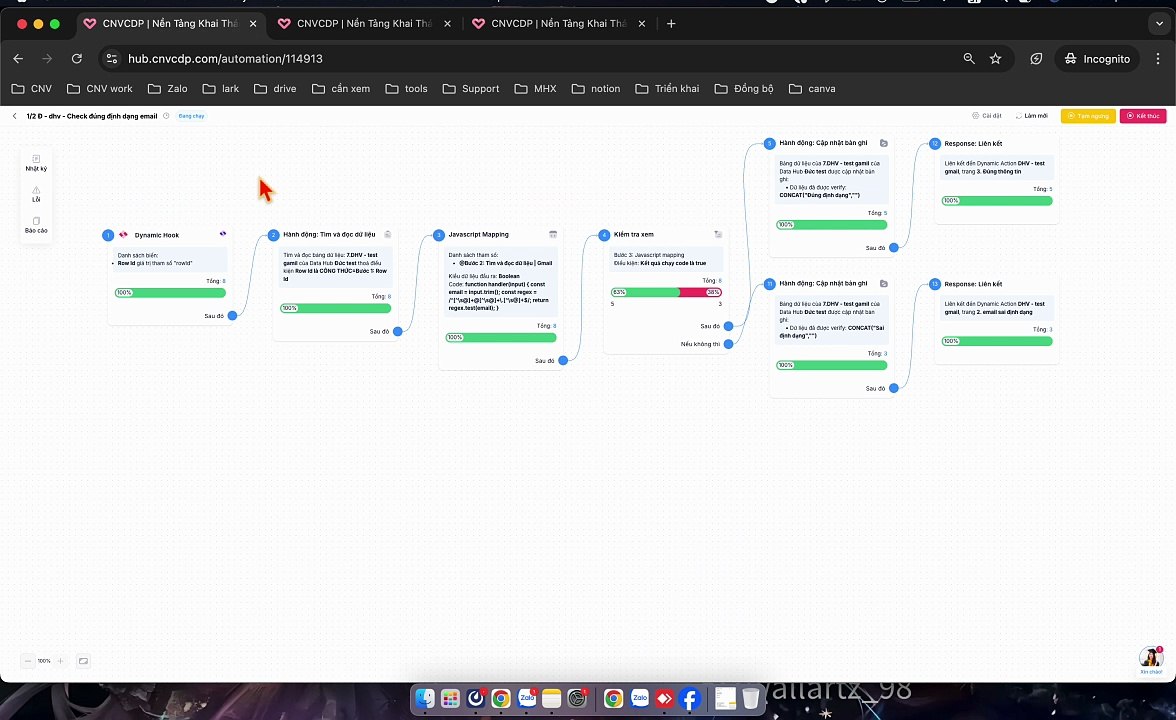The image size is (1176, 720).
Task: Zoom in the canvas with plus button
Action: (x=61, y=661)
